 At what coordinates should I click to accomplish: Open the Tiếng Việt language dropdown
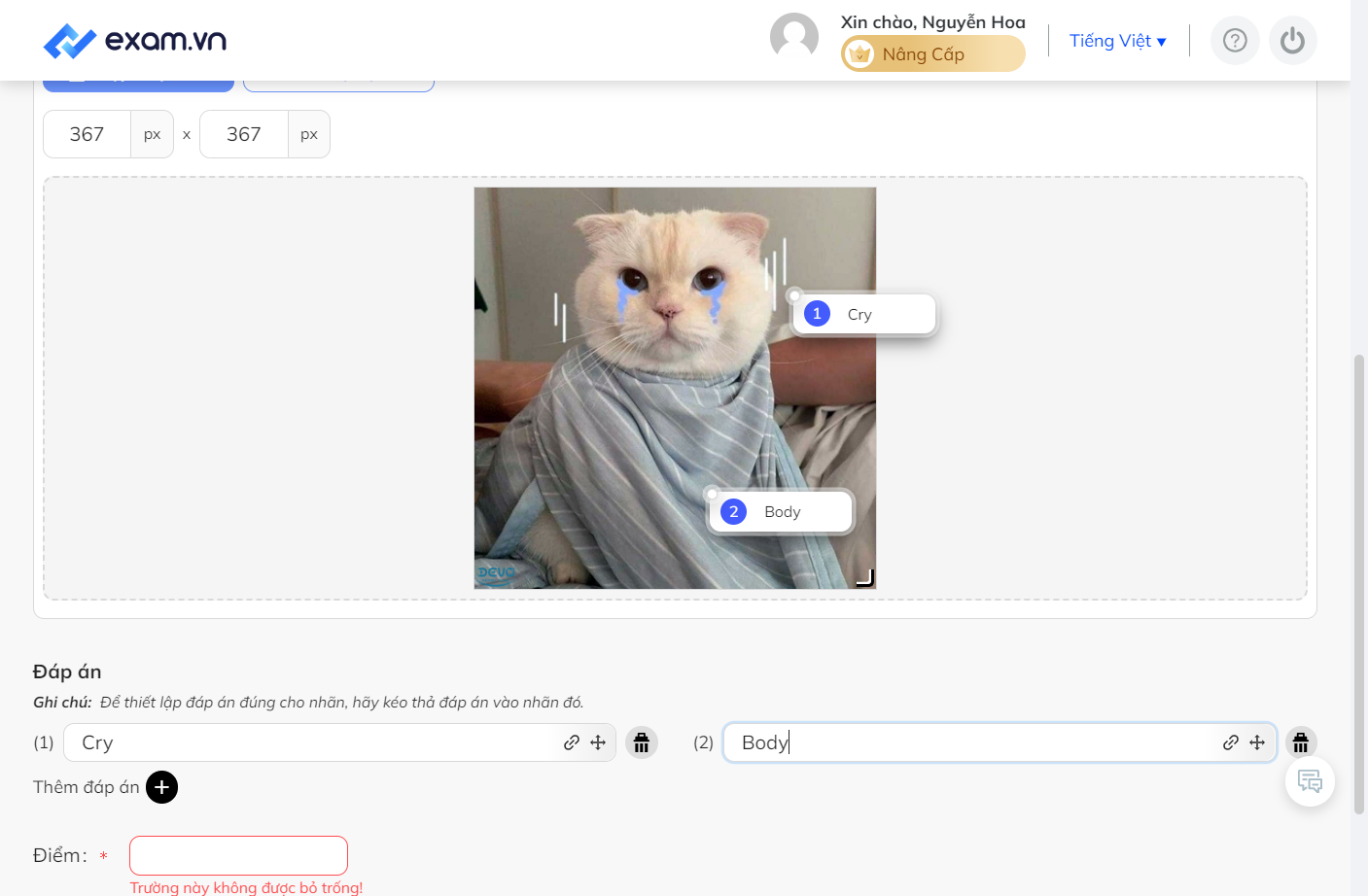coord(1117,41)
